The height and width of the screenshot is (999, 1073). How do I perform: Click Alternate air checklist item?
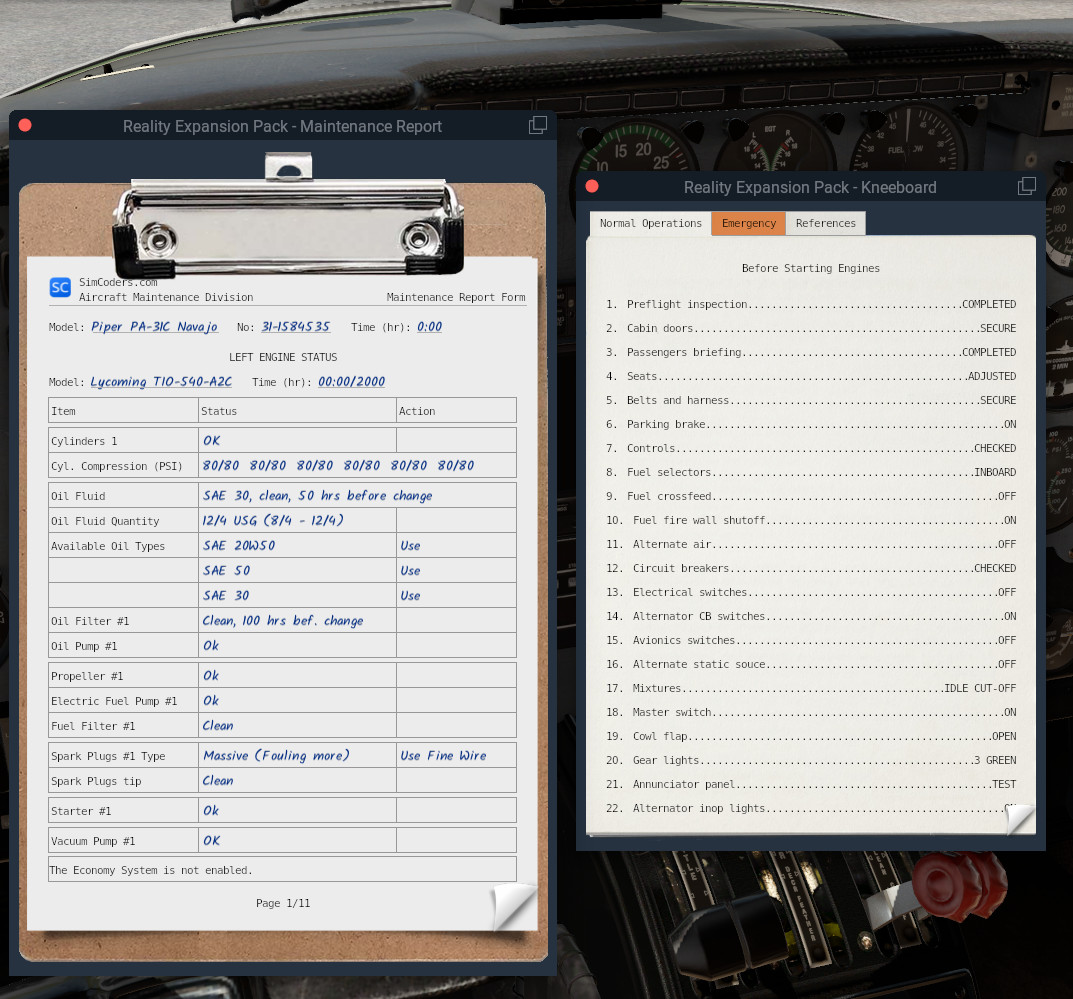pyautogui.click(x=811, y=544)
